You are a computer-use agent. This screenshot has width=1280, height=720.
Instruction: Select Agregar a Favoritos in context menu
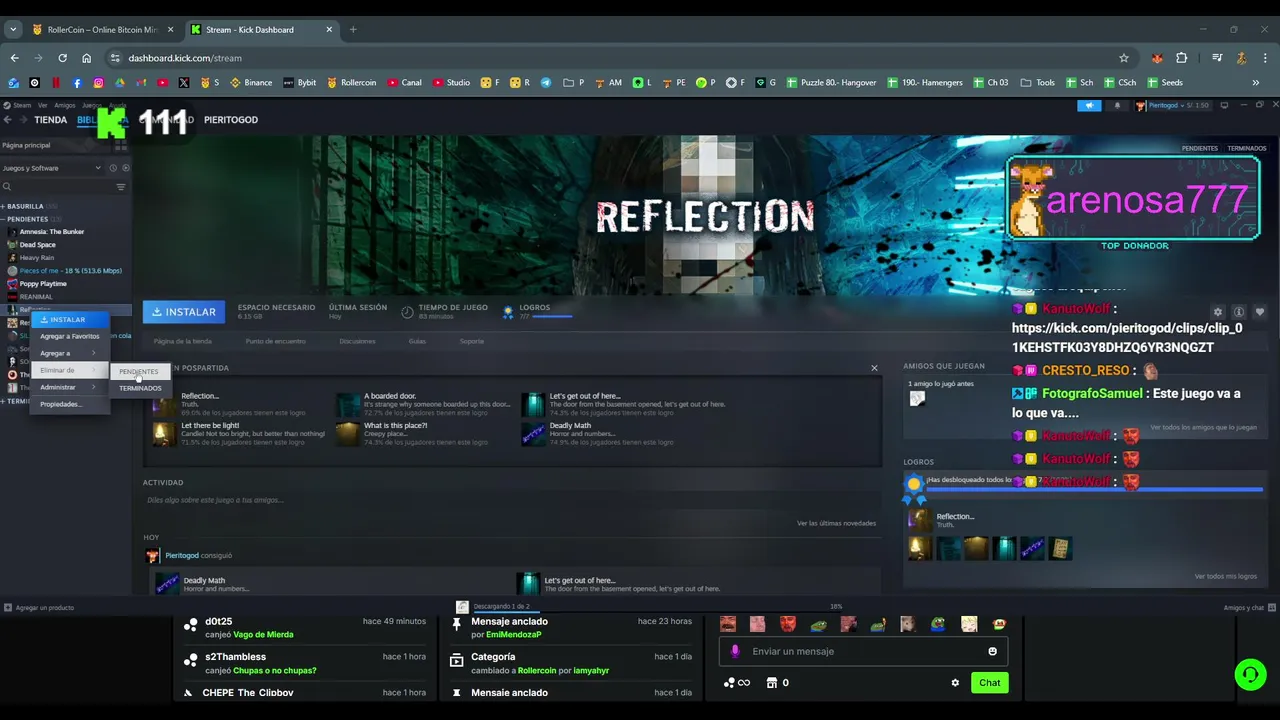69,336
